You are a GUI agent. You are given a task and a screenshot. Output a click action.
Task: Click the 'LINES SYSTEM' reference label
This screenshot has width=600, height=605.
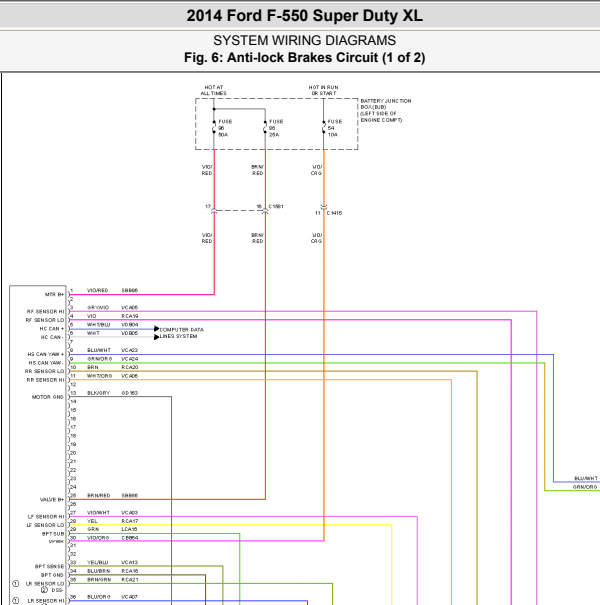point(178,336)
